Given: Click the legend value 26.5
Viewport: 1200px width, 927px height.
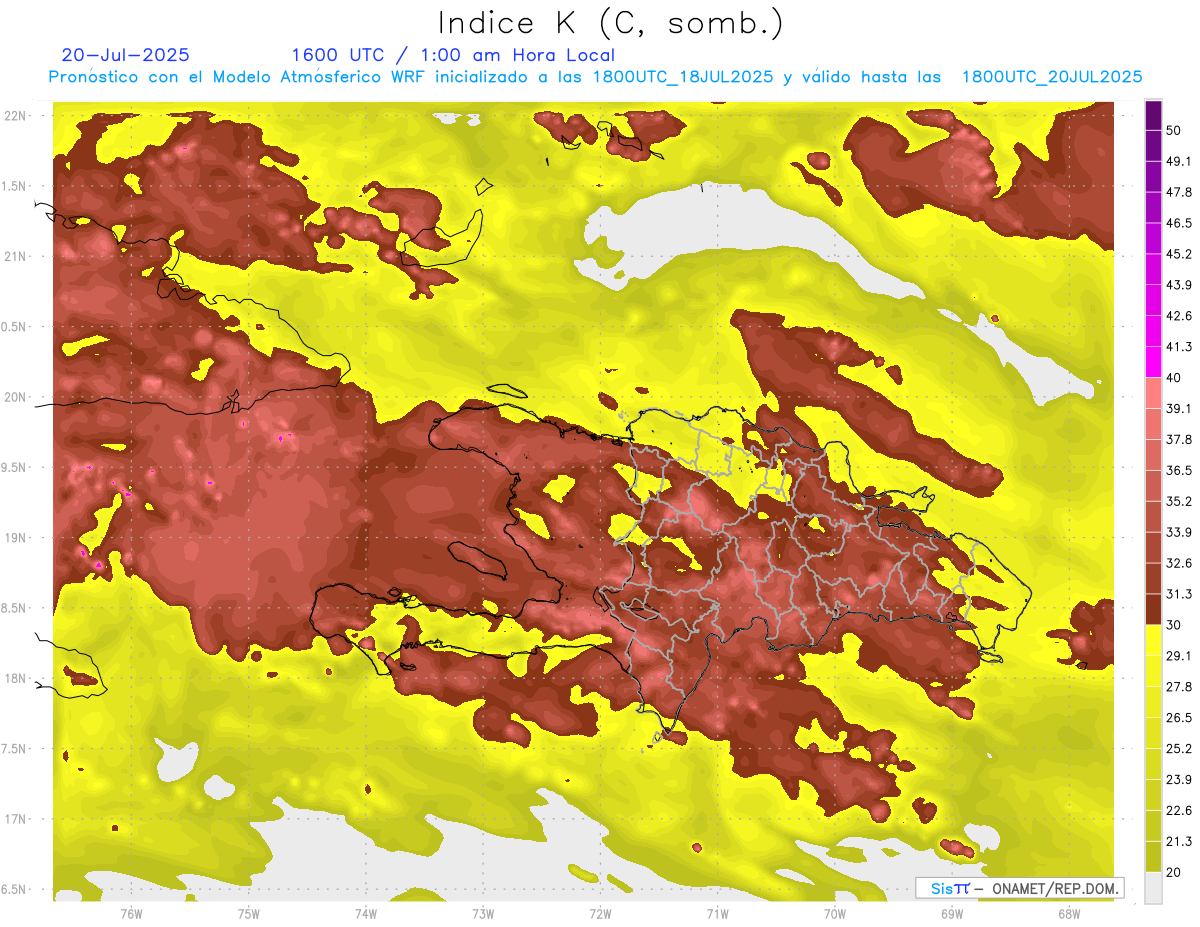Looking at the screenshot, I should point(1178,717).
